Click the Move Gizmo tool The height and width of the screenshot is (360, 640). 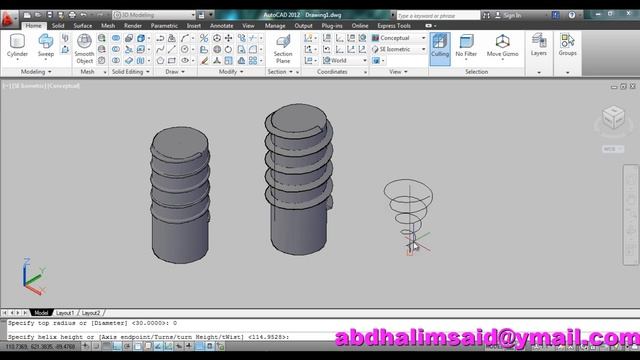pos(502,46)
